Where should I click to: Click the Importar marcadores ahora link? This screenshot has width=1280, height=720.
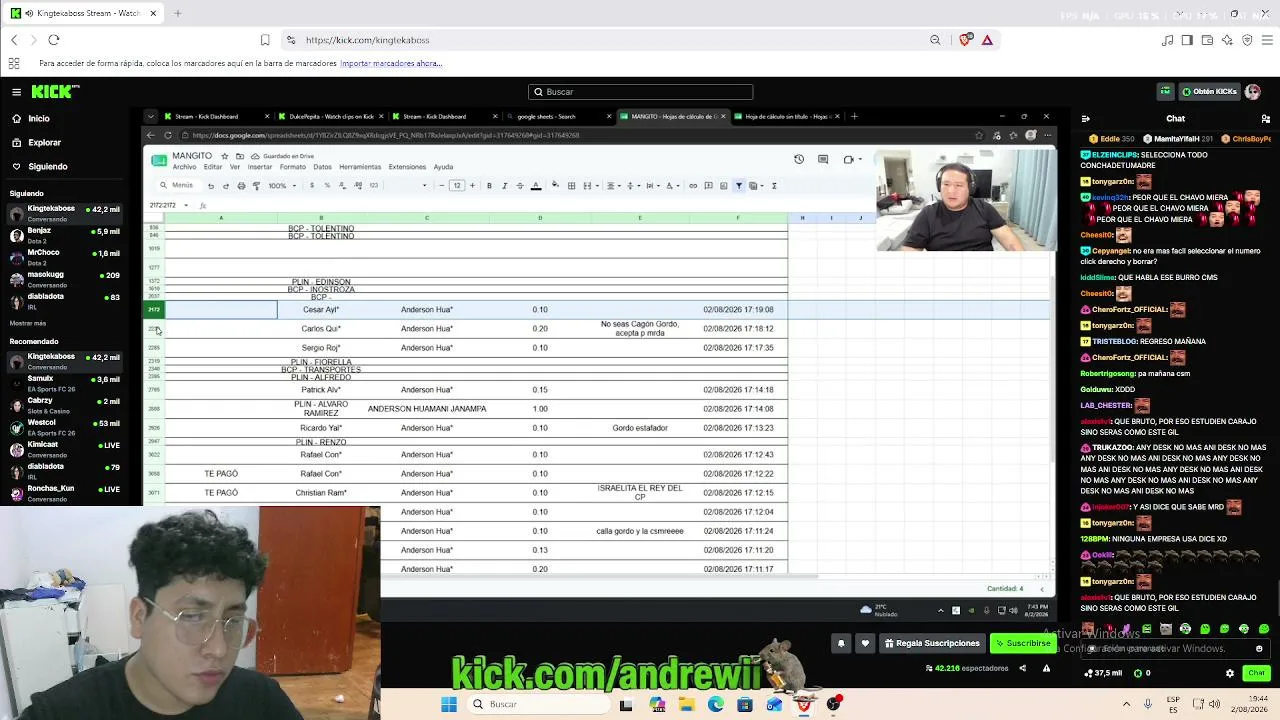[391, 63]
